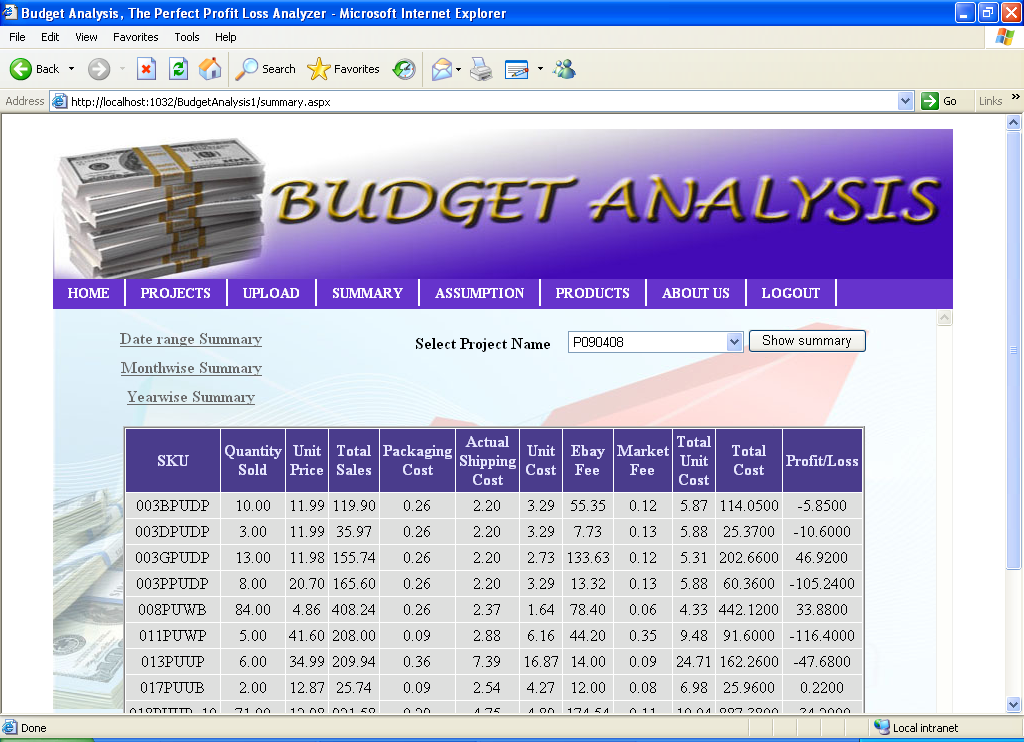Expand the address bar history dropdown
Image resolution: width=1024 pixels, height=742 pixels.
[906, 100]
